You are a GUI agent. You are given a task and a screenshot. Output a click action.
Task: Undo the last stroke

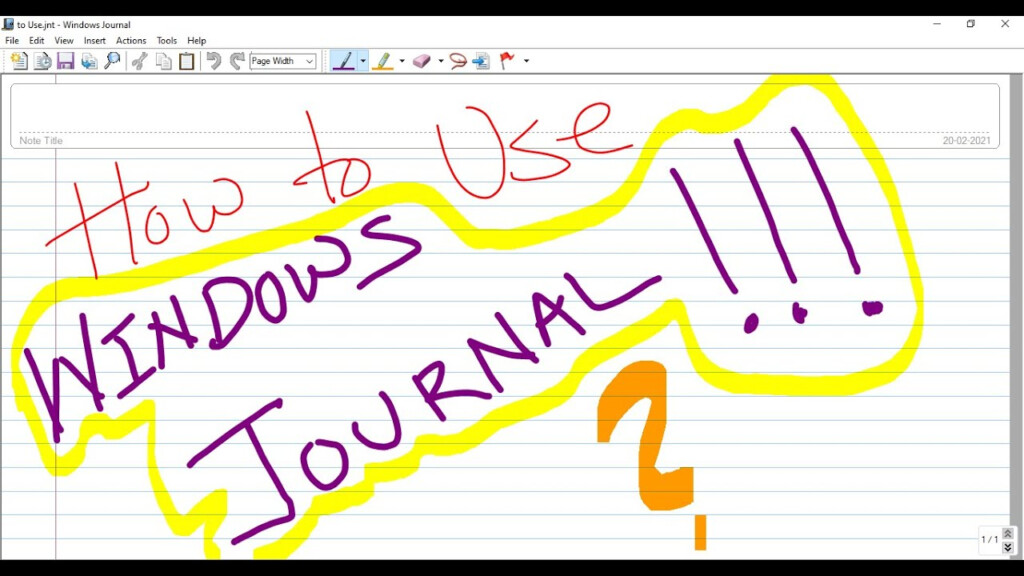[x=214, y=61]
